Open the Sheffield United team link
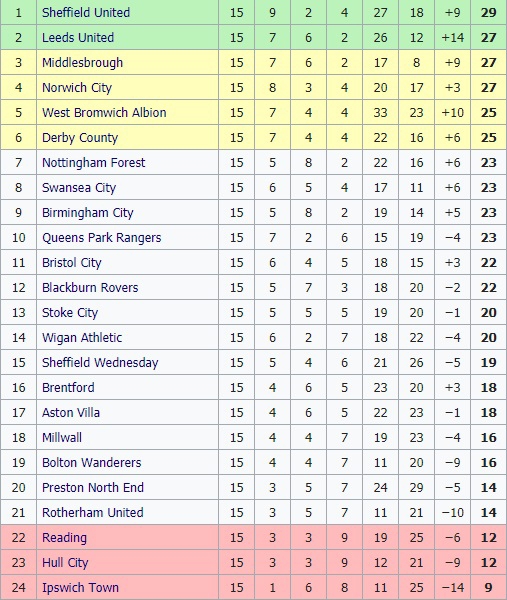Image resolution: width=507 pixels, height=600 pixels. pos(86,12)
